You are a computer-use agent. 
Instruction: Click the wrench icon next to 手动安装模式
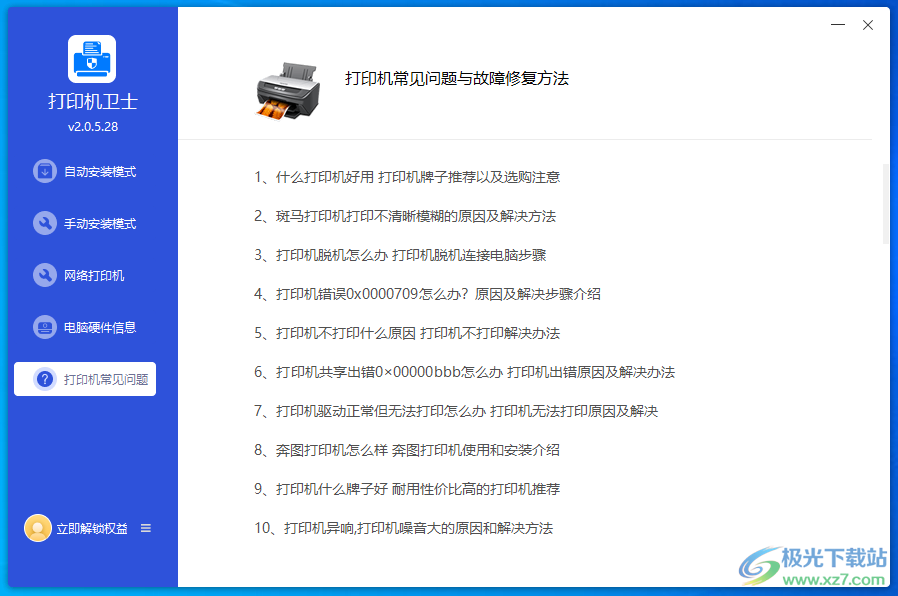pyautogui.click(x=44, y=223)
